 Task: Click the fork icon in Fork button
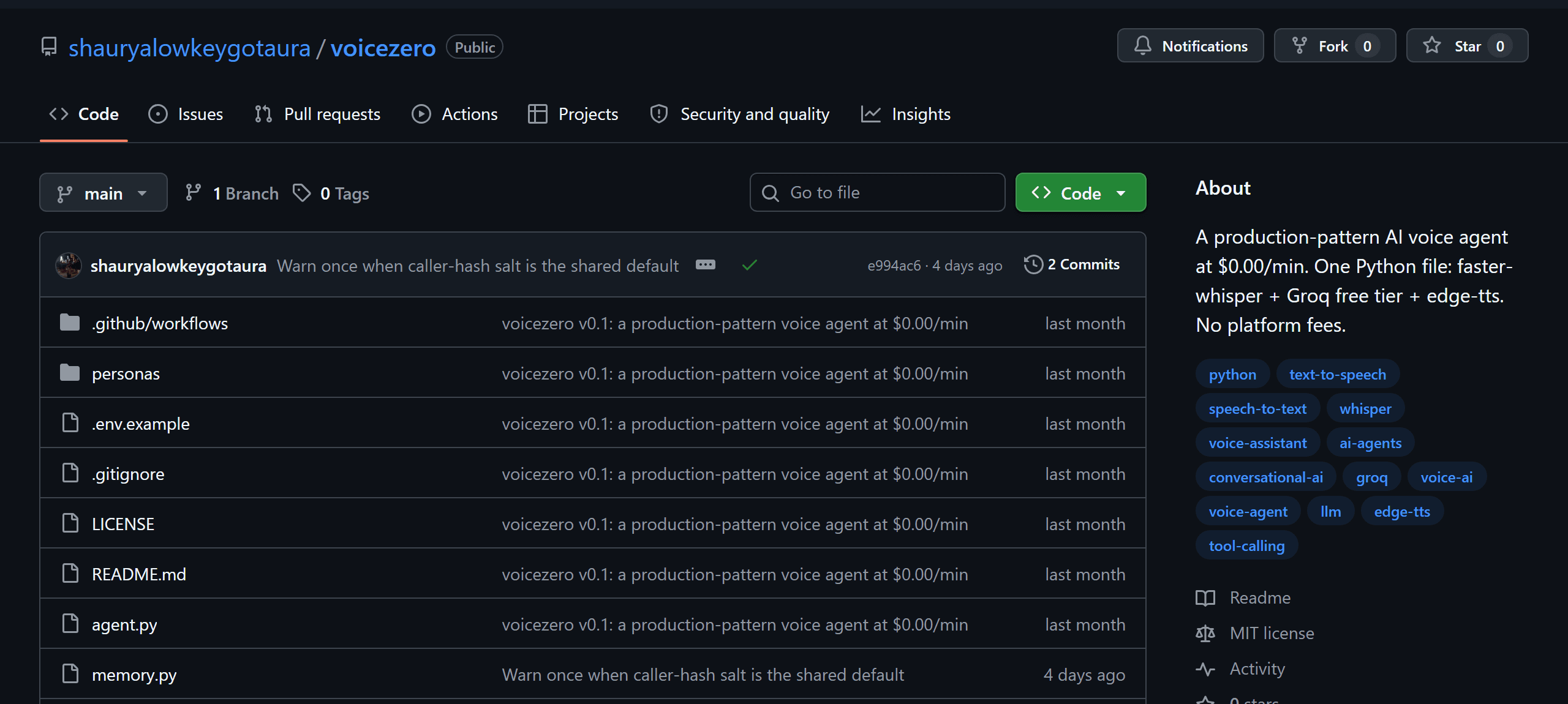pos(1299,46)
